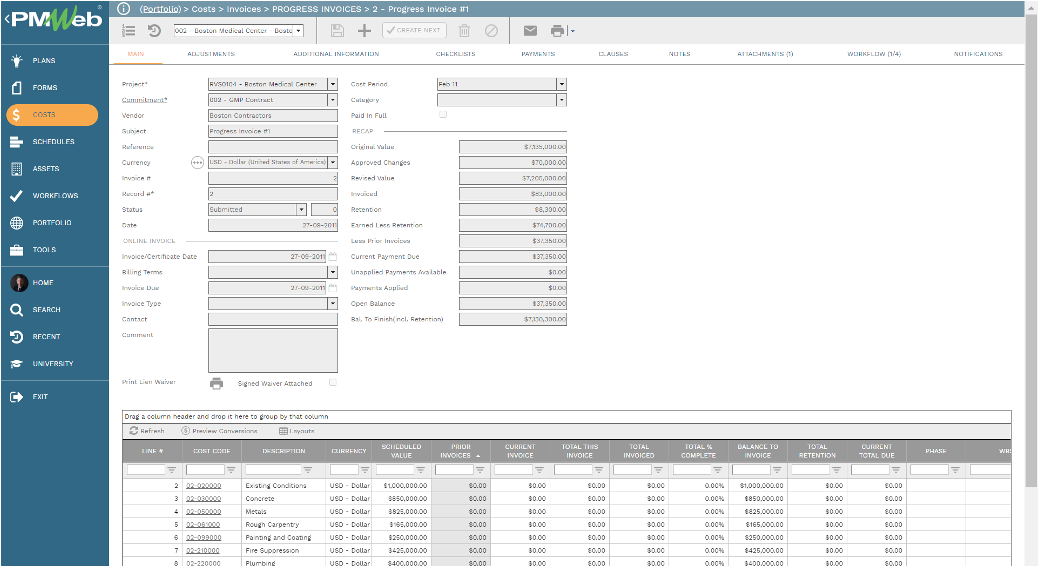This screenshot has width=1038, height=567.
Task: Click the Contact input field
Action: (x=273, y=320)
